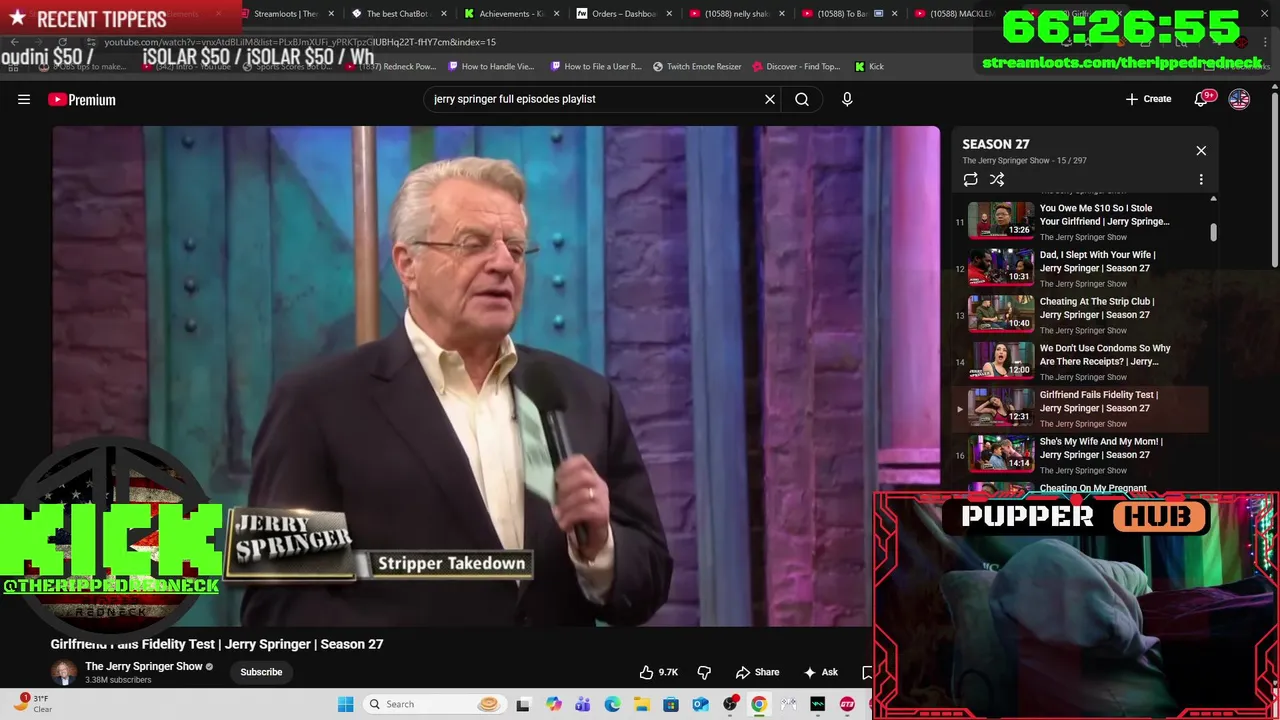
Task: Open Microsoft Edge from the taskbar
Action: click(x=612, y=704)
